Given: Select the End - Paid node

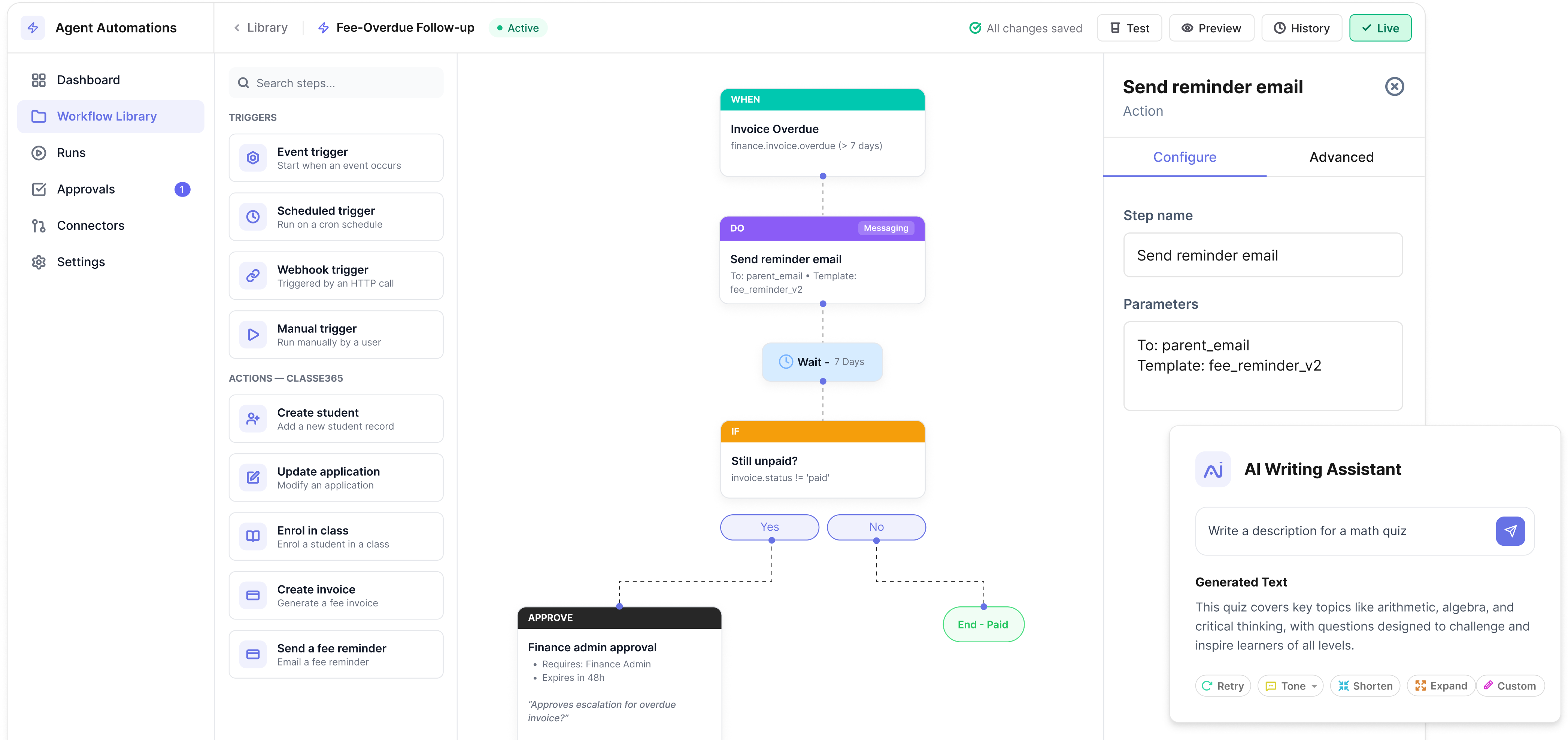Looking at the screenshot, I should tap(983, 624).
